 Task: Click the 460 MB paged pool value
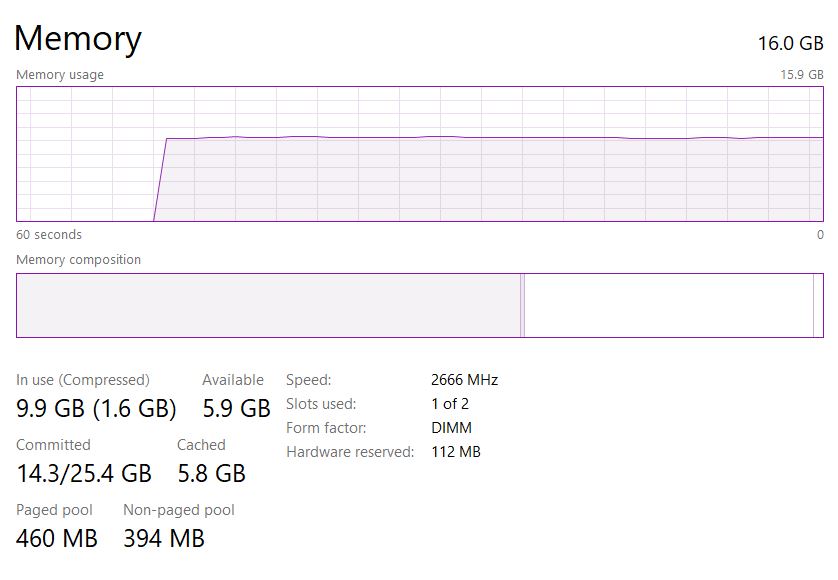pos(57,538)
